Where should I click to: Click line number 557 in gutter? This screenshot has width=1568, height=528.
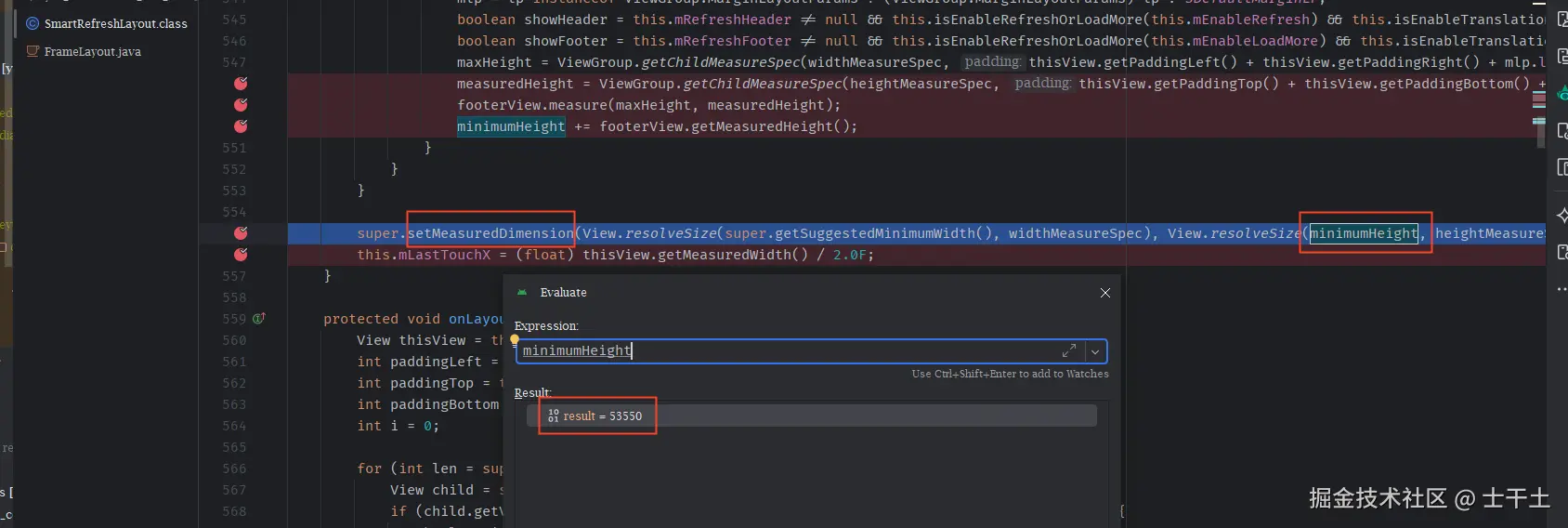pyautogui.click(x=234, y=276)
